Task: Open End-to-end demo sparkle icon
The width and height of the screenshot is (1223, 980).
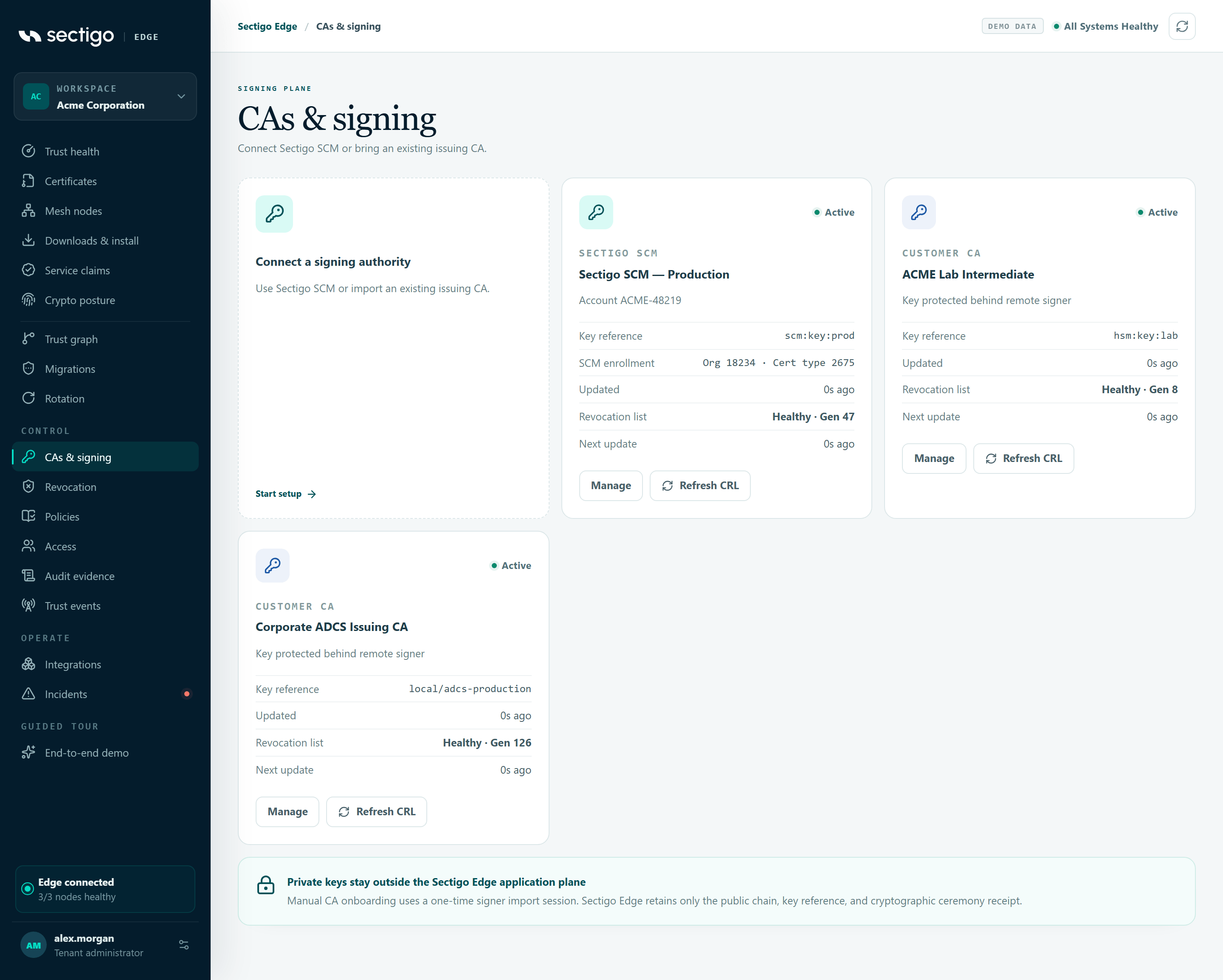Action: point(28,752)
